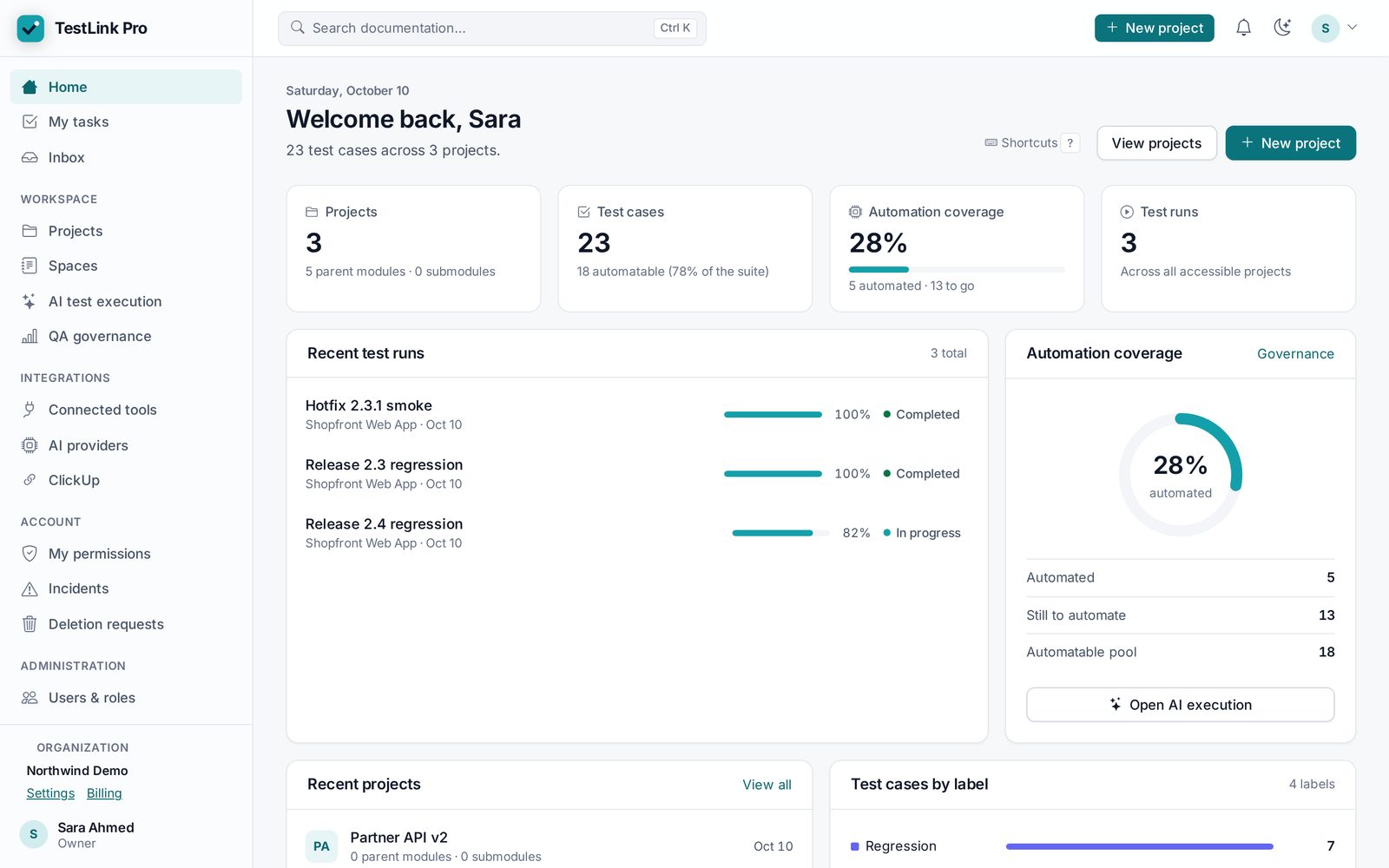Click the Projects card folder icon
1389x868 pixels.
coord(312,212)
